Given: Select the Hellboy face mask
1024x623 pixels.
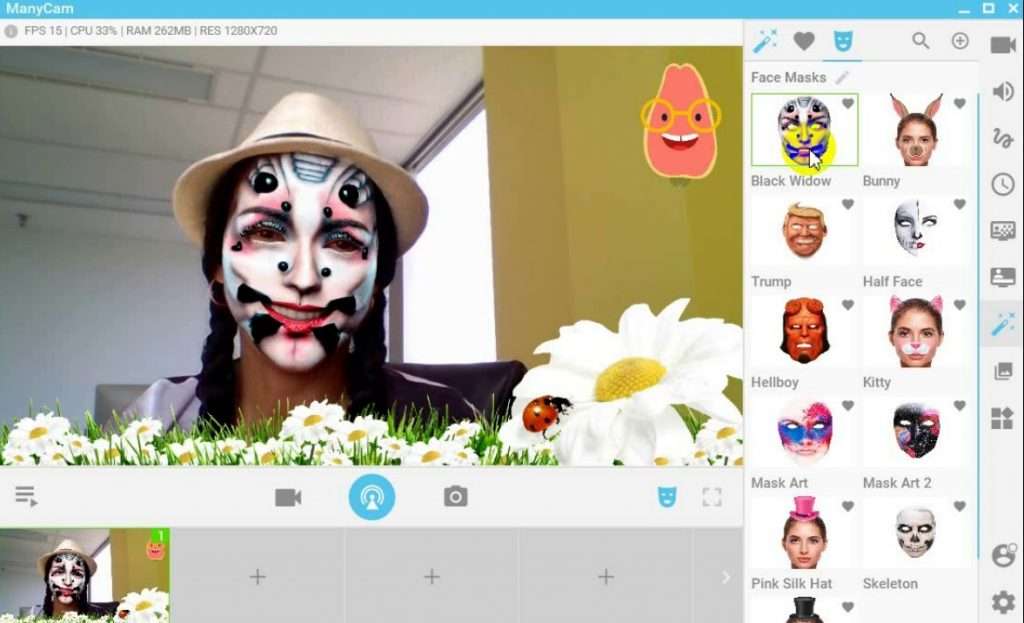Looking at the screenshot, I should pos(804,331).
